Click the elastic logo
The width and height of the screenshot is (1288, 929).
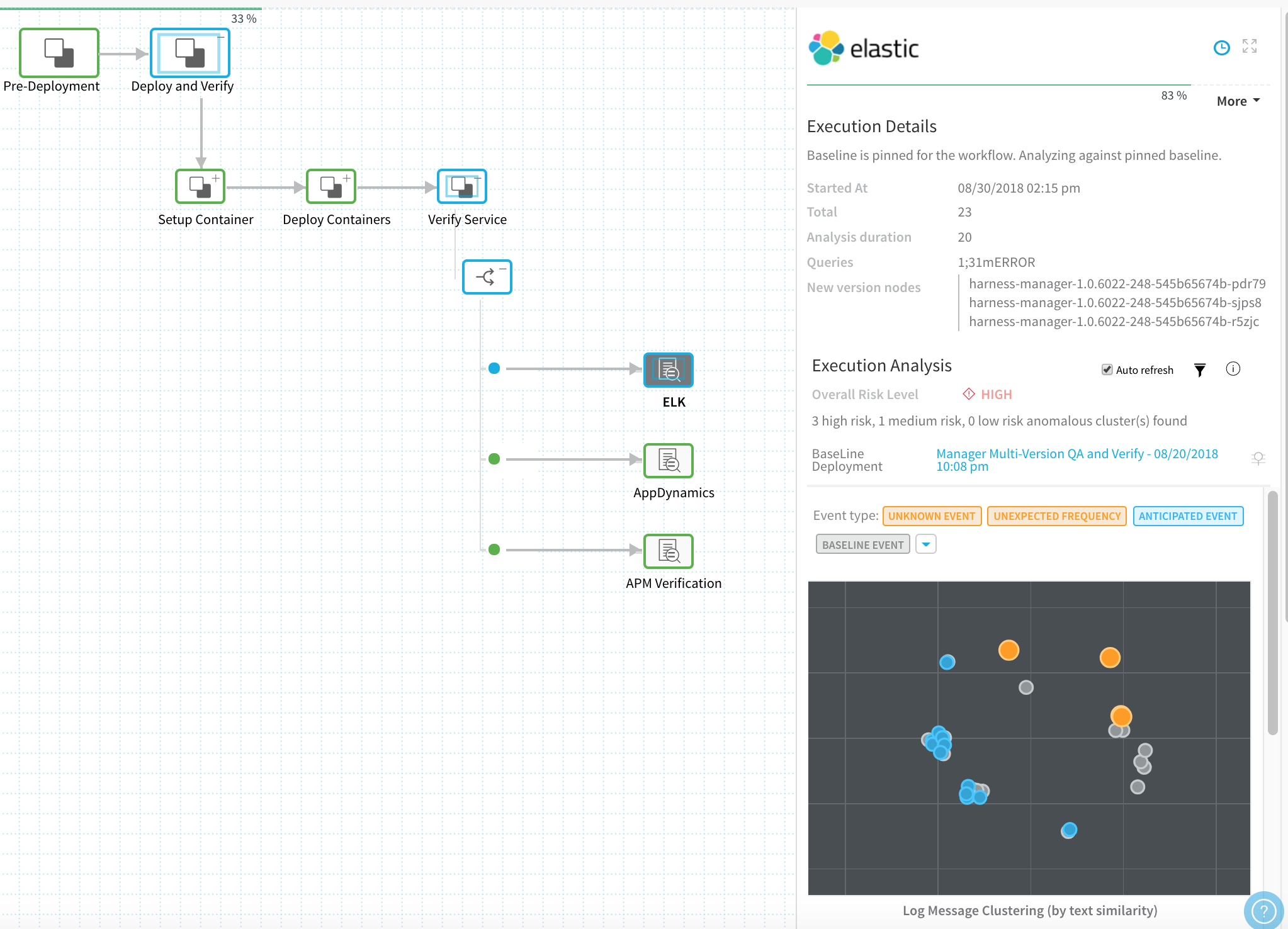coord(864,48)
